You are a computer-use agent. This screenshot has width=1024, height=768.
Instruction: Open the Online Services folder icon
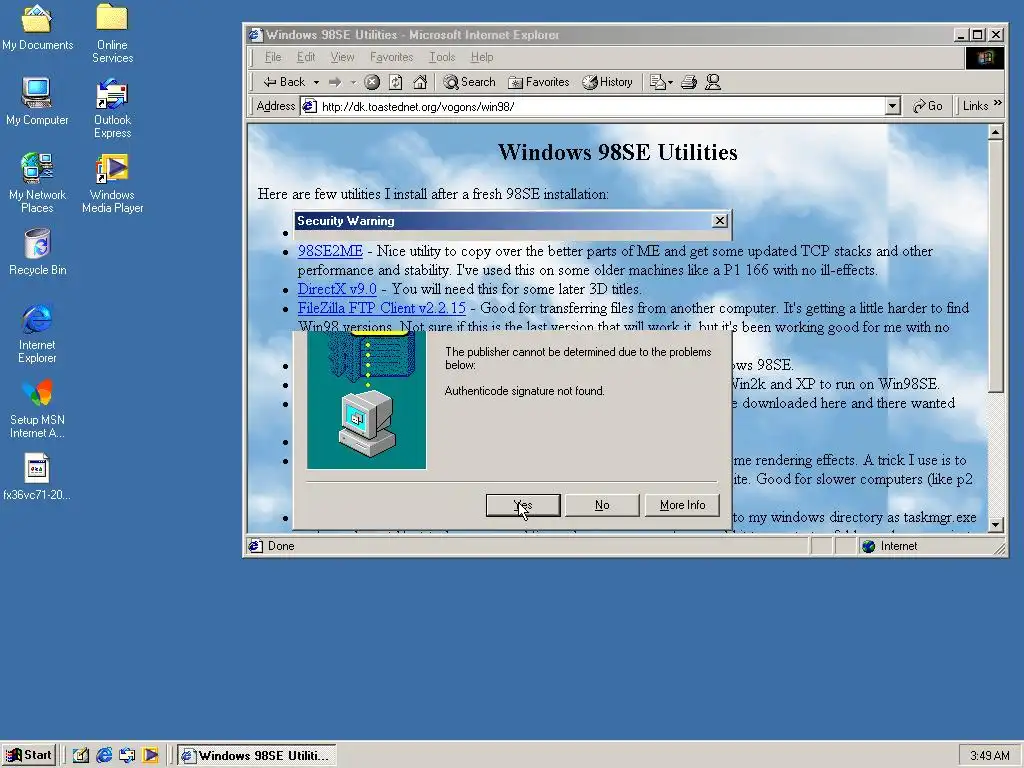tap(112, 33)
